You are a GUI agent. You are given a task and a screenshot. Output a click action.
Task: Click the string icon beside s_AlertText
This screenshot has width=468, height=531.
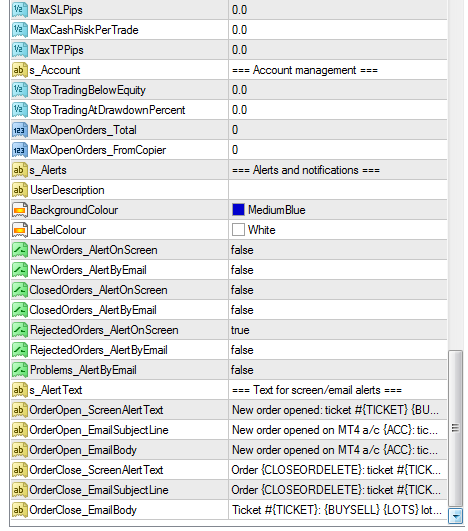(x=19, y=389)
